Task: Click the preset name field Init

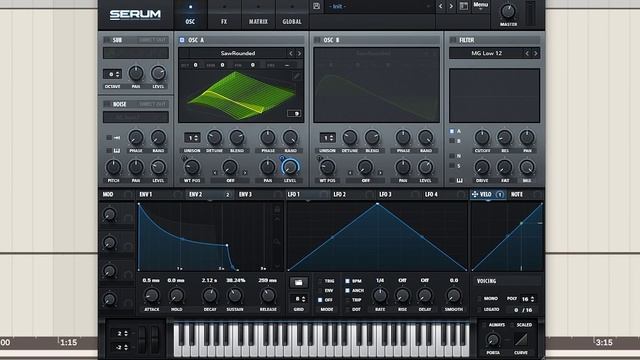Action: tap(379, 7)
